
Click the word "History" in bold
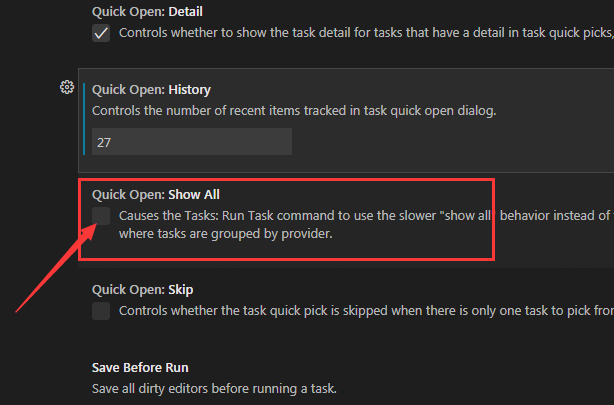pyautogui.click(x=189, y=90)
